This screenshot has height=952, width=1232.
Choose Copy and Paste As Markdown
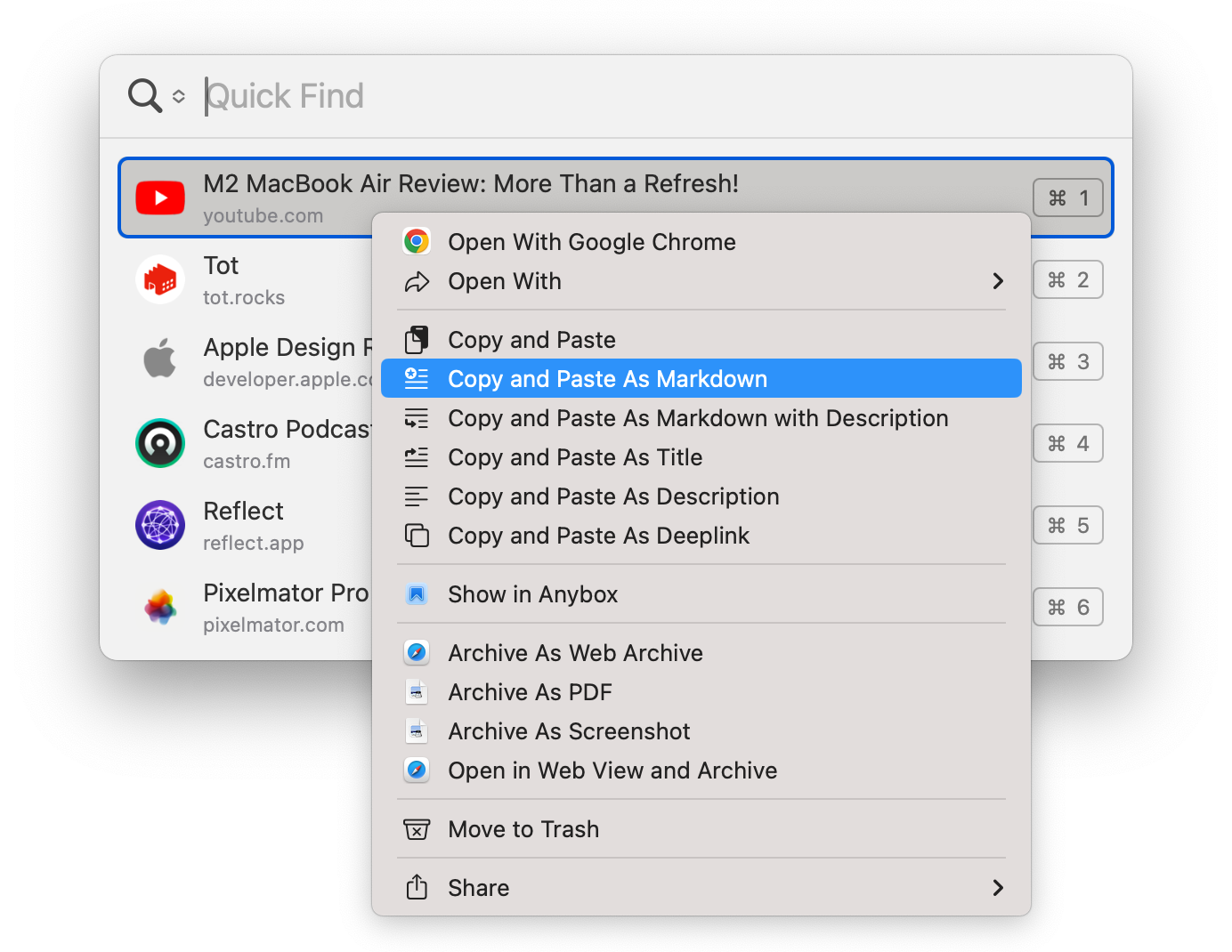607,379
